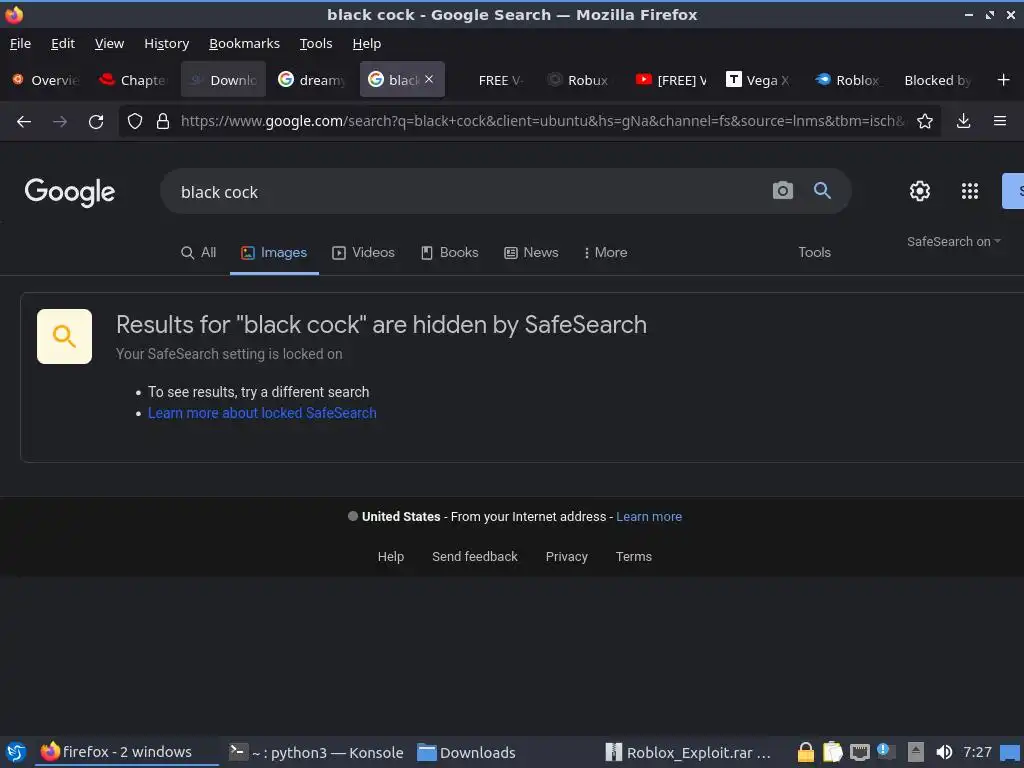Open a new tab with the plus icon
Image resolution: width=1024 pixels, height=768 pixels.
[1004, 80]
